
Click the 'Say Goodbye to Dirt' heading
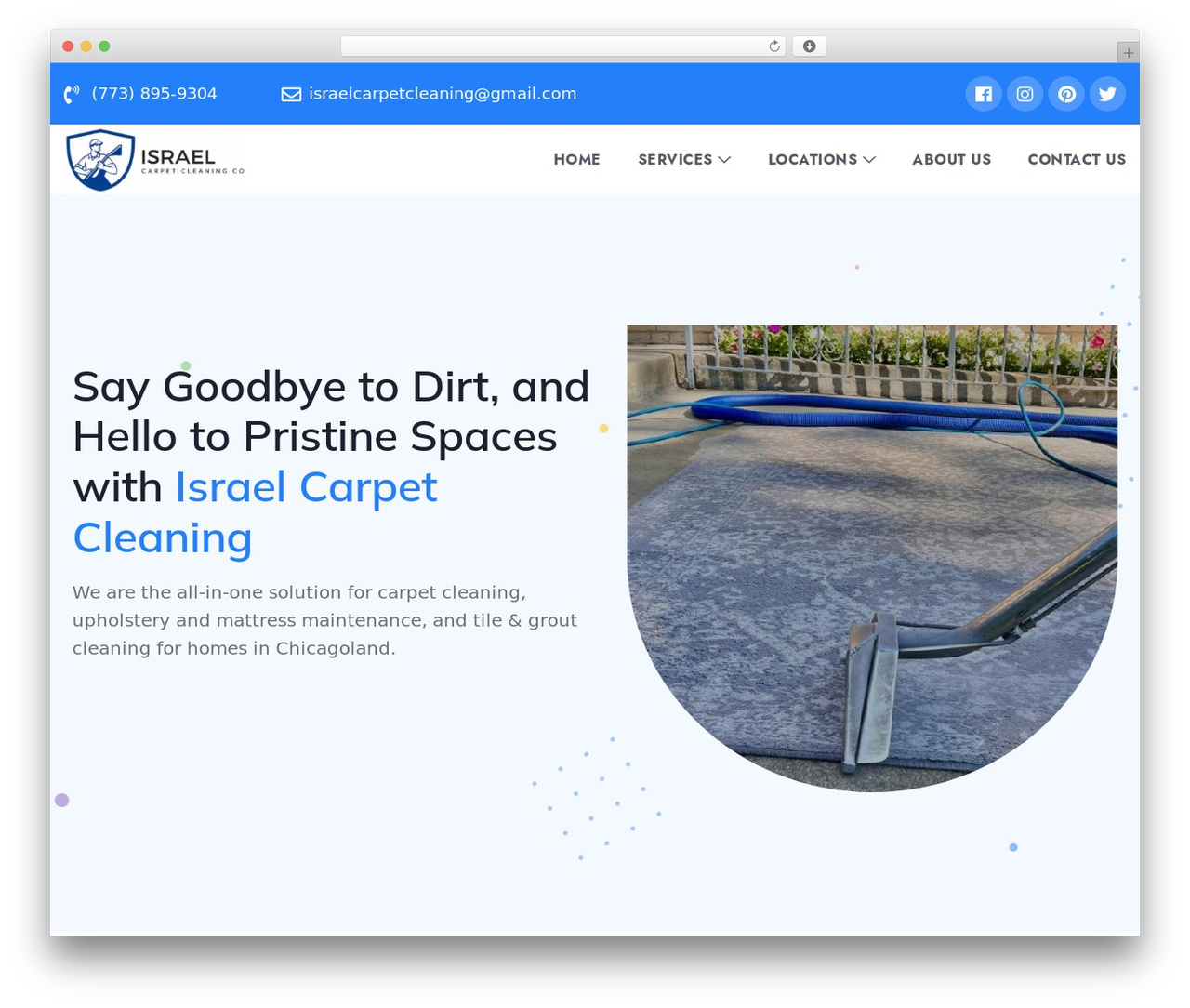tap(331, 462)
